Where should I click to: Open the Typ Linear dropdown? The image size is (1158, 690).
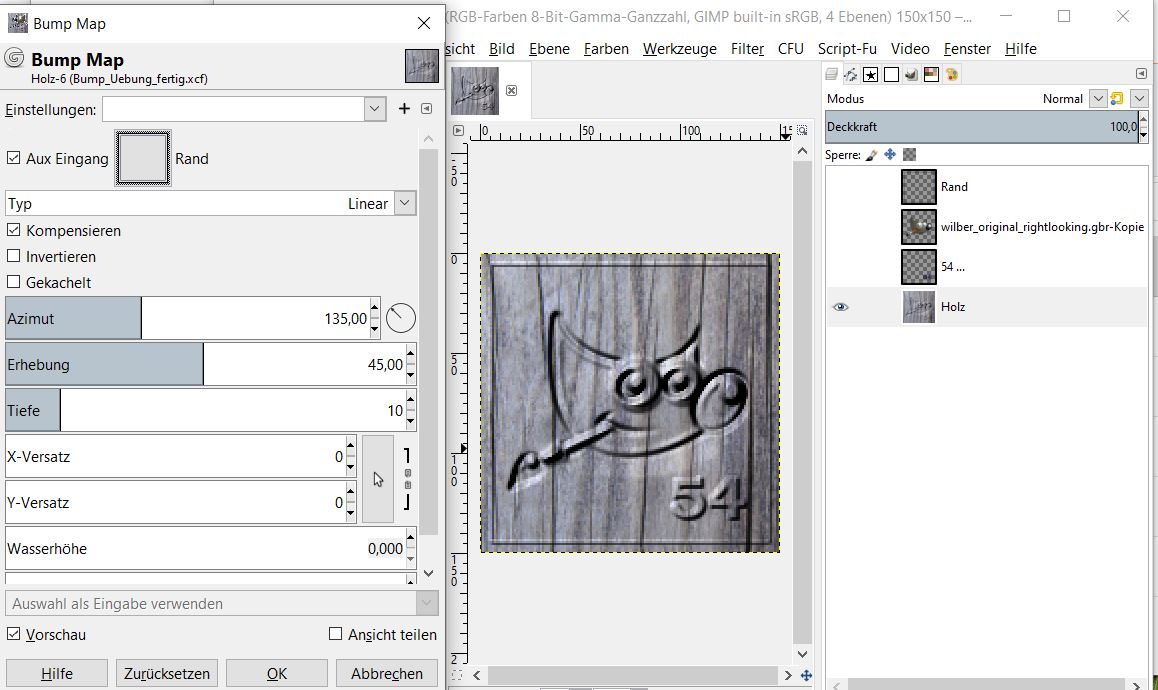(404, 203)
